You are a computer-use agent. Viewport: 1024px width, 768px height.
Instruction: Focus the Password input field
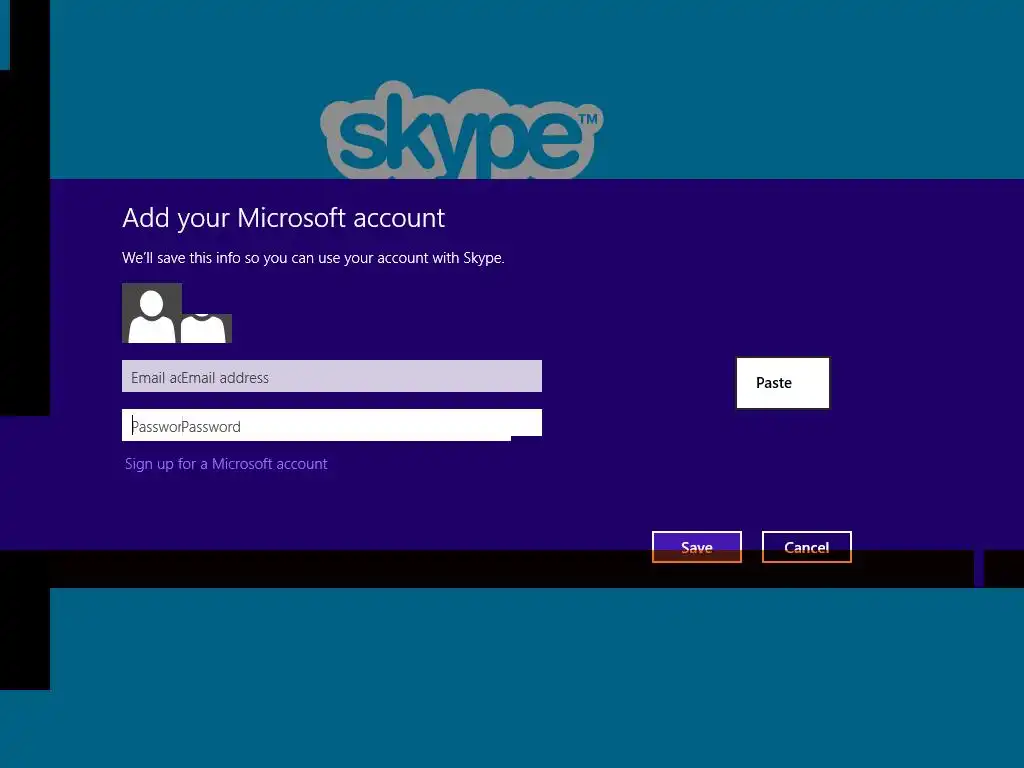click(332, 425)
